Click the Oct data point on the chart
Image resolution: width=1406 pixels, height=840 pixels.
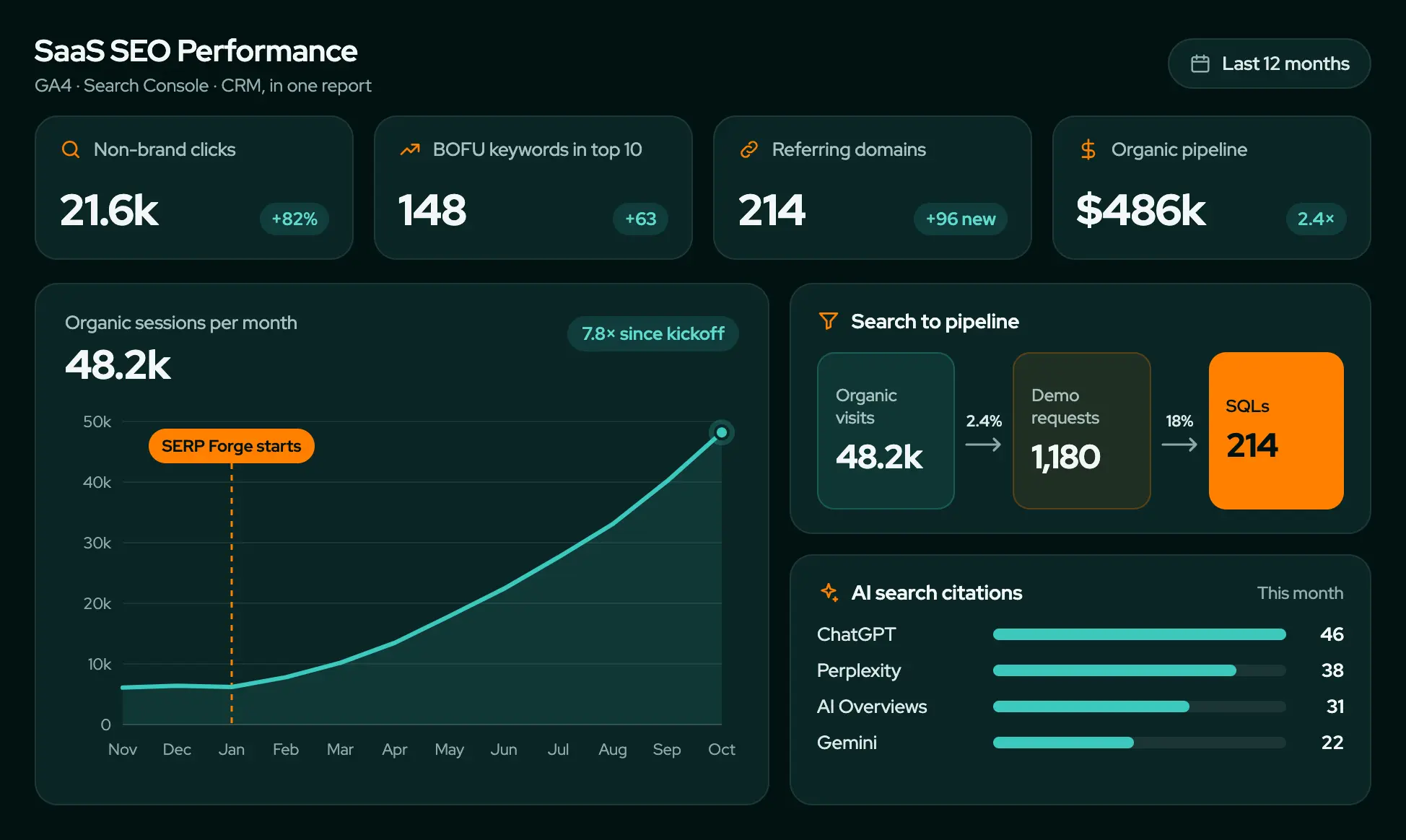[x=721, y=432]
